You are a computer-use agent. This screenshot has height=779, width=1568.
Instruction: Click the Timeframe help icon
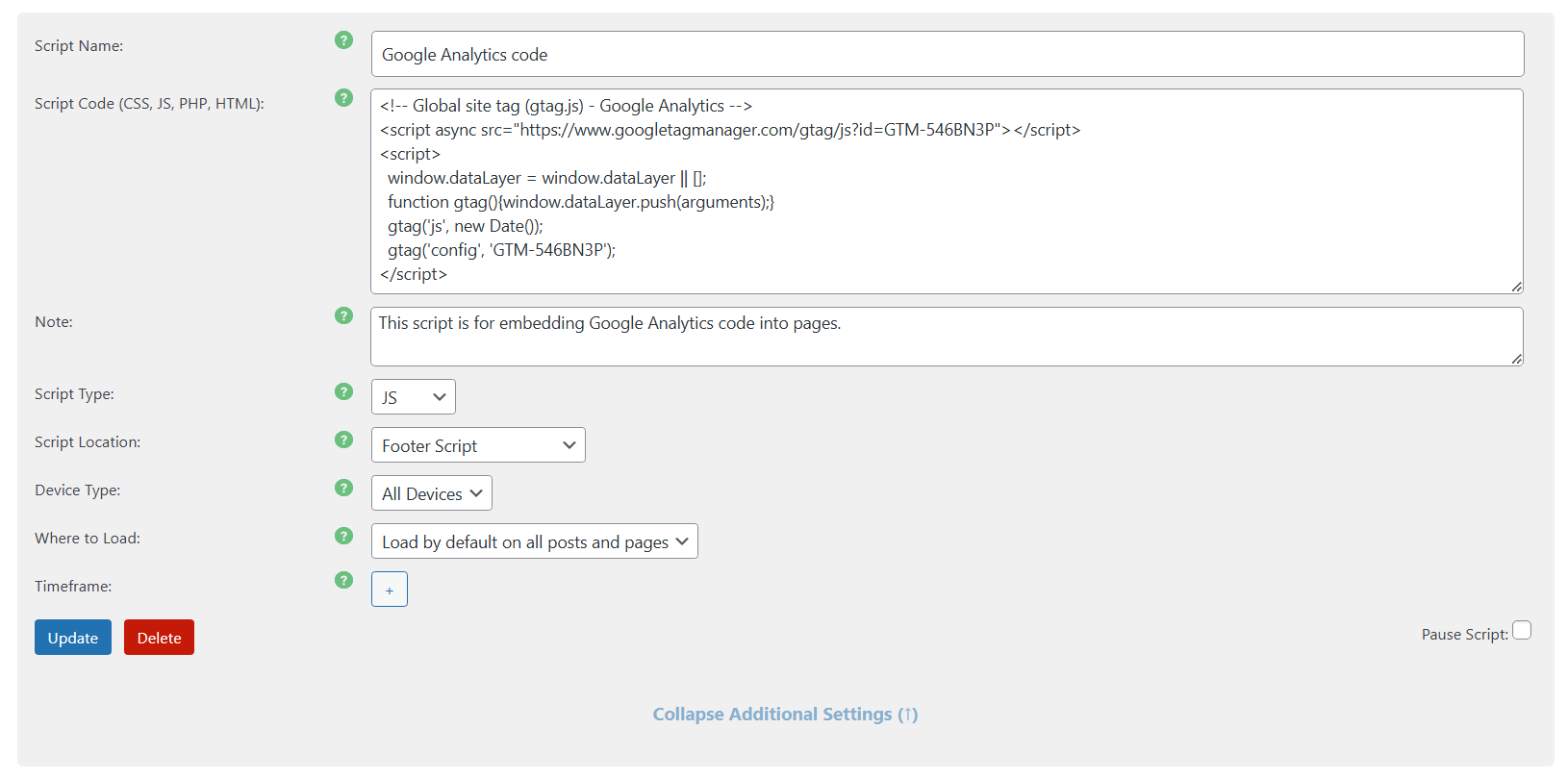(343, 580)
